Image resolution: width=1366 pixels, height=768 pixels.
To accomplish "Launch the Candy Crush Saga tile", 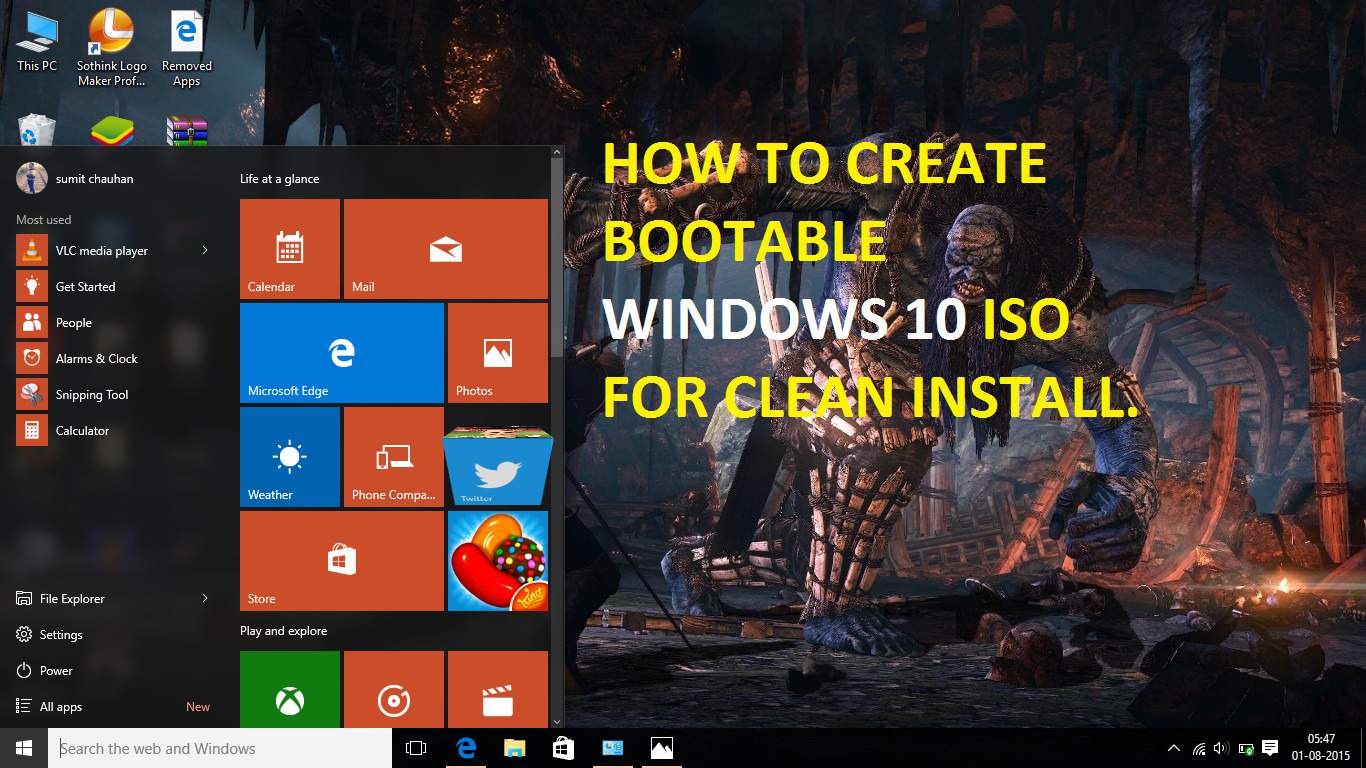I will [x=498, y=561].
